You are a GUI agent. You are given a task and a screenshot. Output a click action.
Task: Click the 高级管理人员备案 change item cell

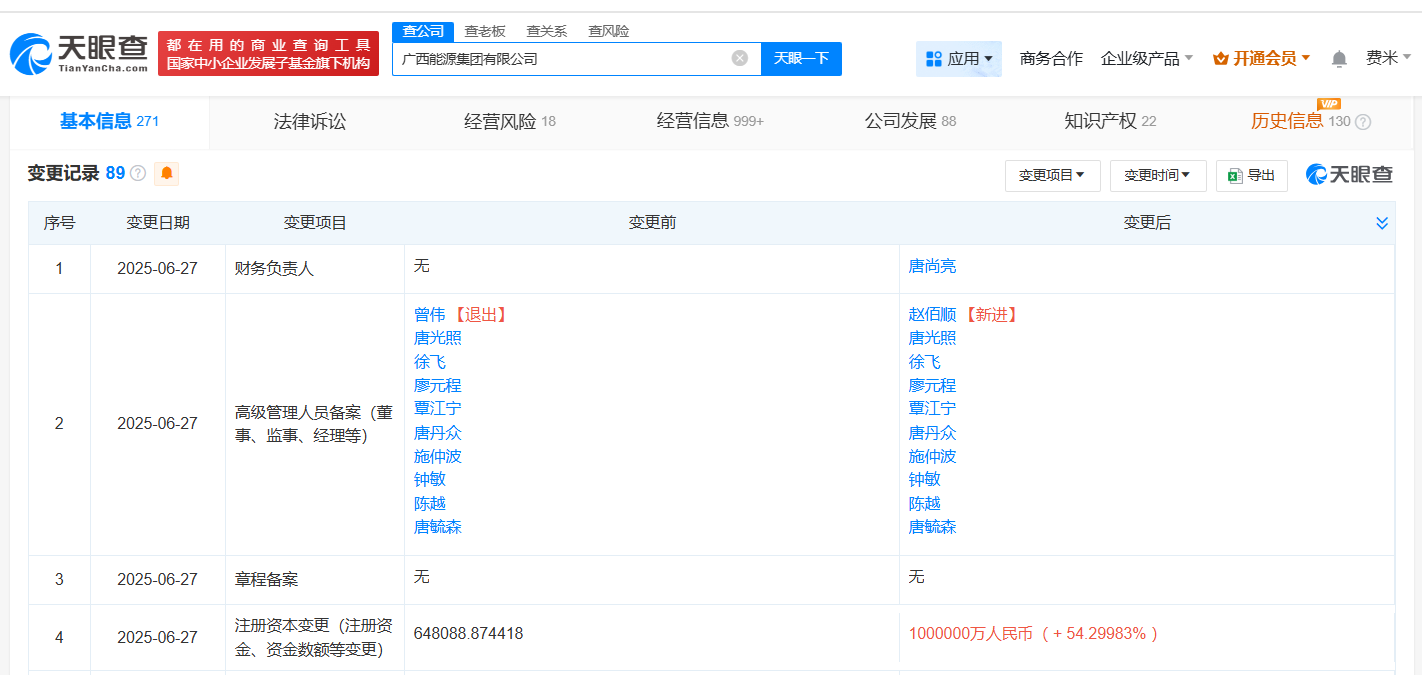coord(314,424)
